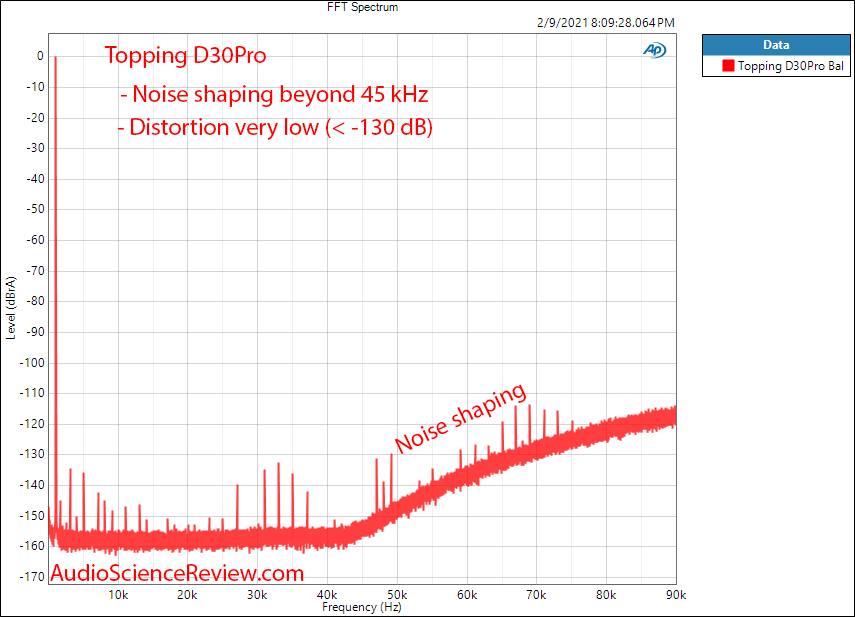
Task: Click the -60 tick on the level axis
Action: [x=35, y=240]
